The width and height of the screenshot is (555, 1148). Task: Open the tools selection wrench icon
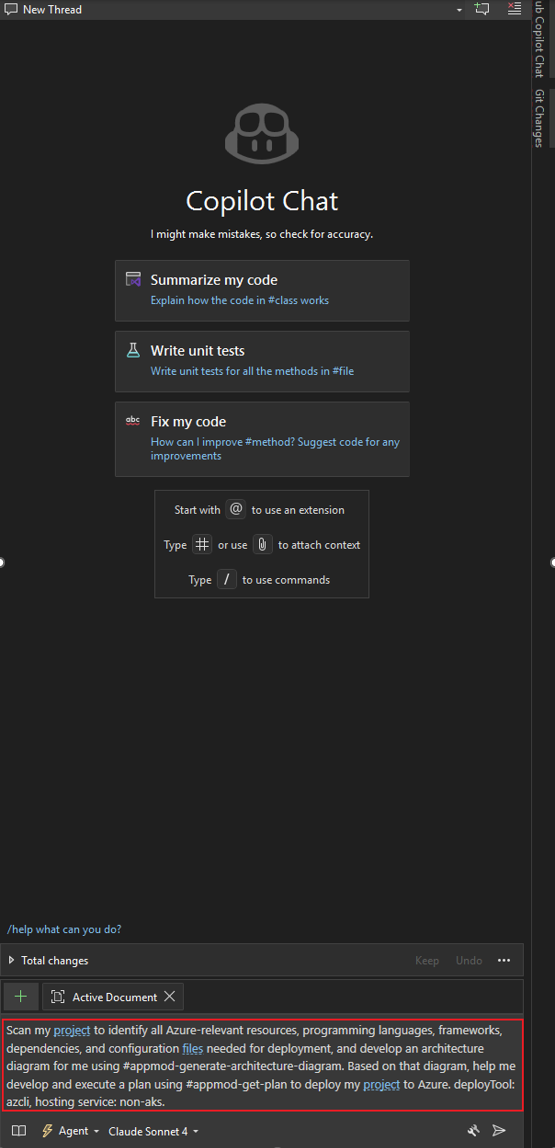coord(474,1130)
